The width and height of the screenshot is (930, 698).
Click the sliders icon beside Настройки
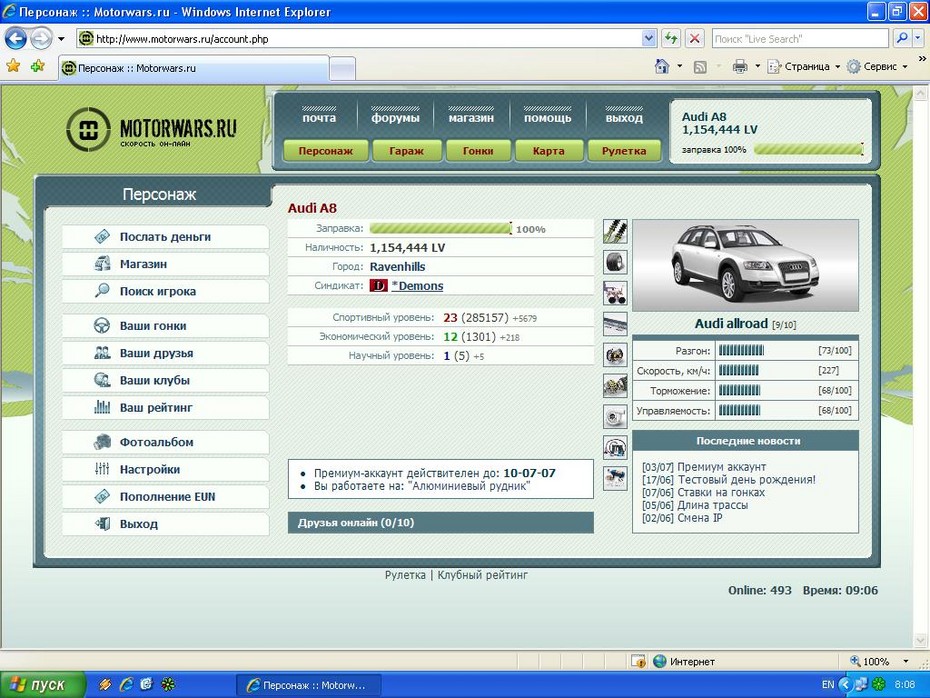coord(102,468)
